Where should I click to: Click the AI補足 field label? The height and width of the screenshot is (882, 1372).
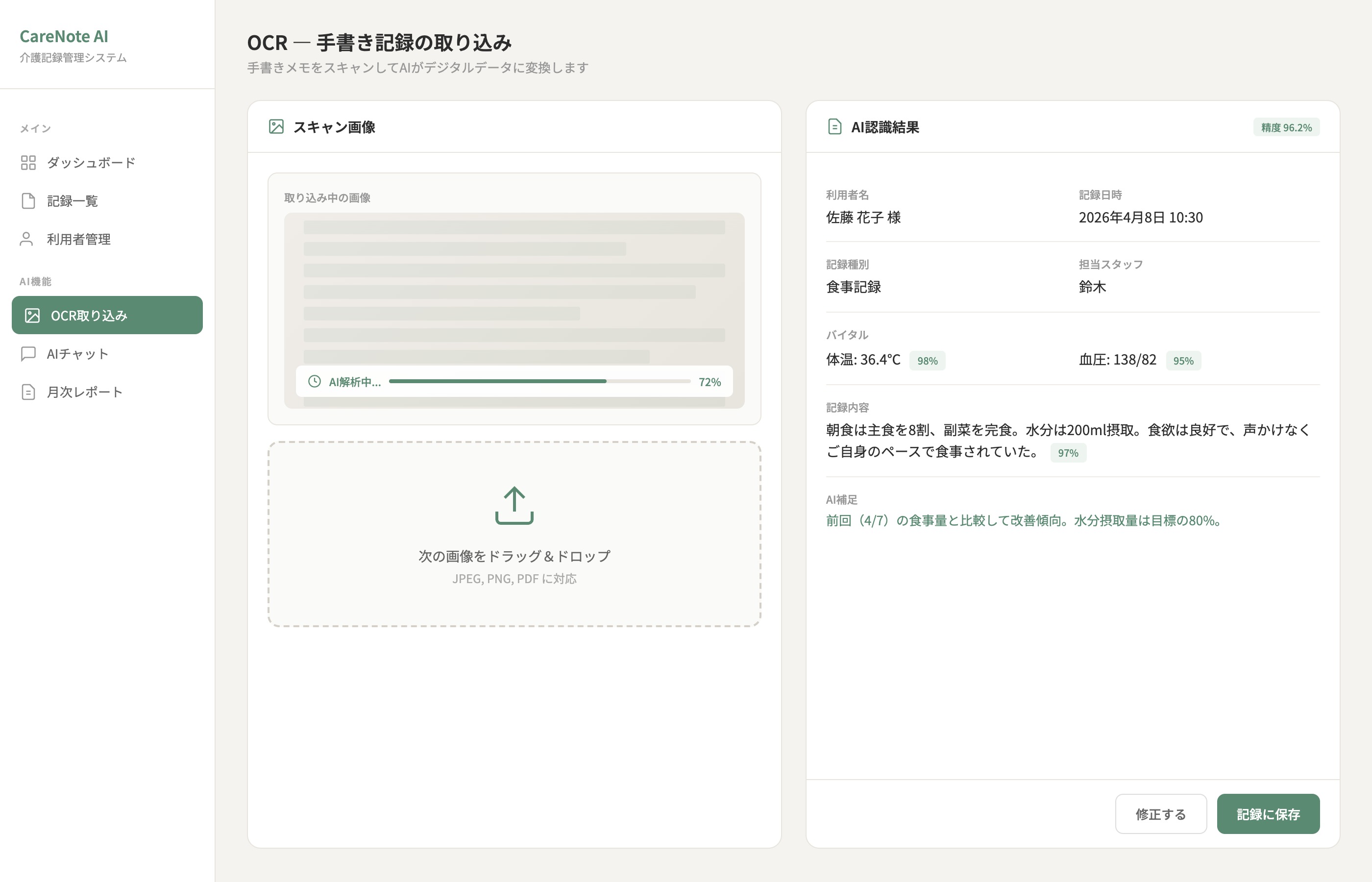click(x=842, y=499)
